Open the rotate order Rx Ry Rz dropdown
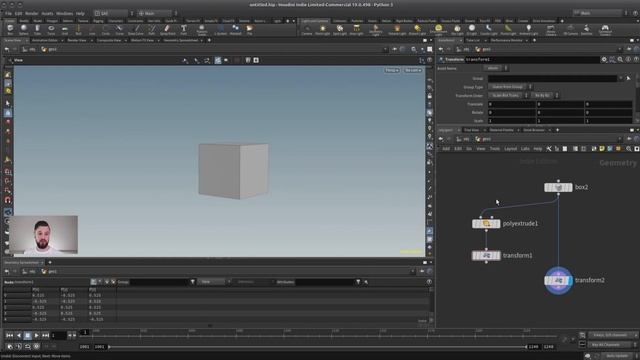Viewport: 640px width, 360px height. pyautogui.click(x=544, y=96)
